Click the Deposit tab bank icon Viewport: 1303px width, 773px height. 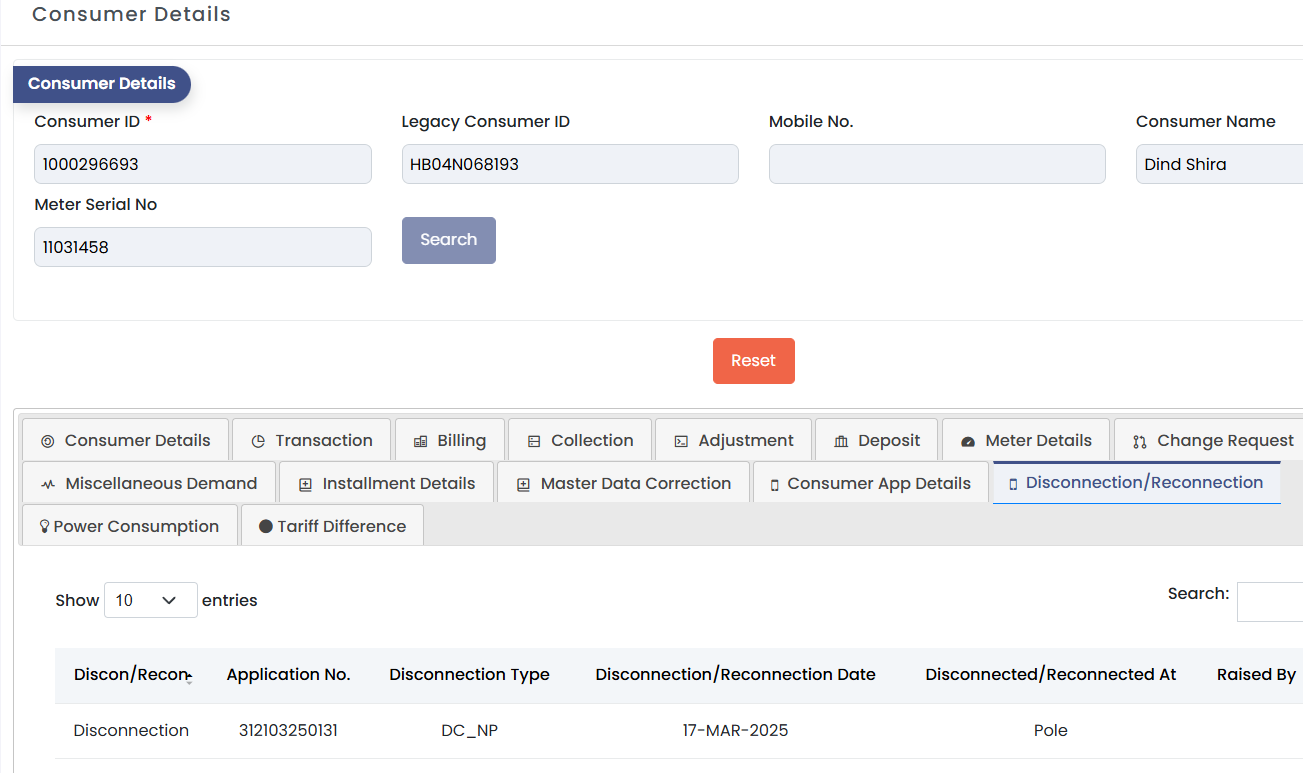pyautogui.click(x=841, y=441)
